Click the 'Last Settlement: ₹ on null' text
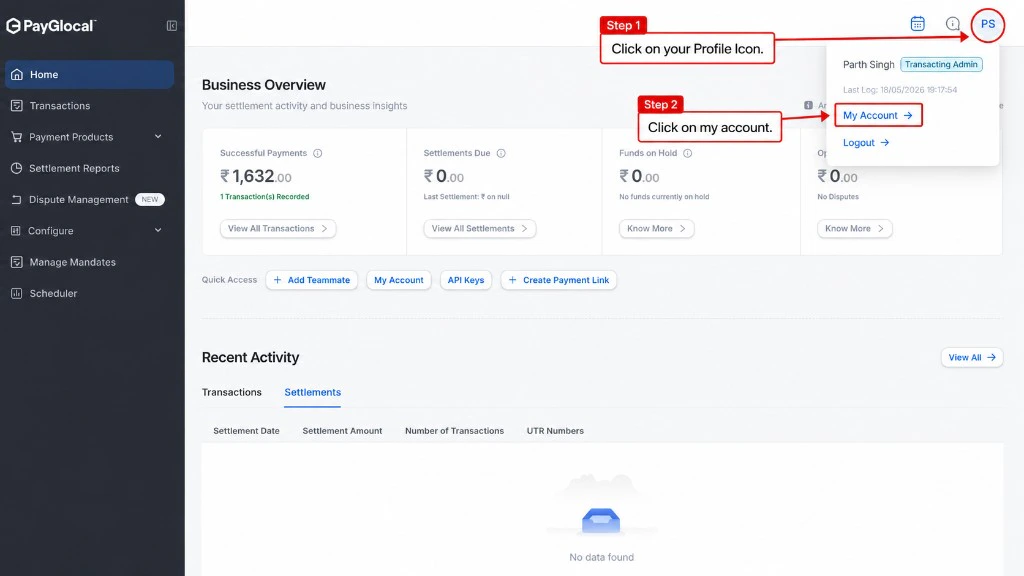Image resolution: width=1024 pixels, height=576 pixels. 466,197
